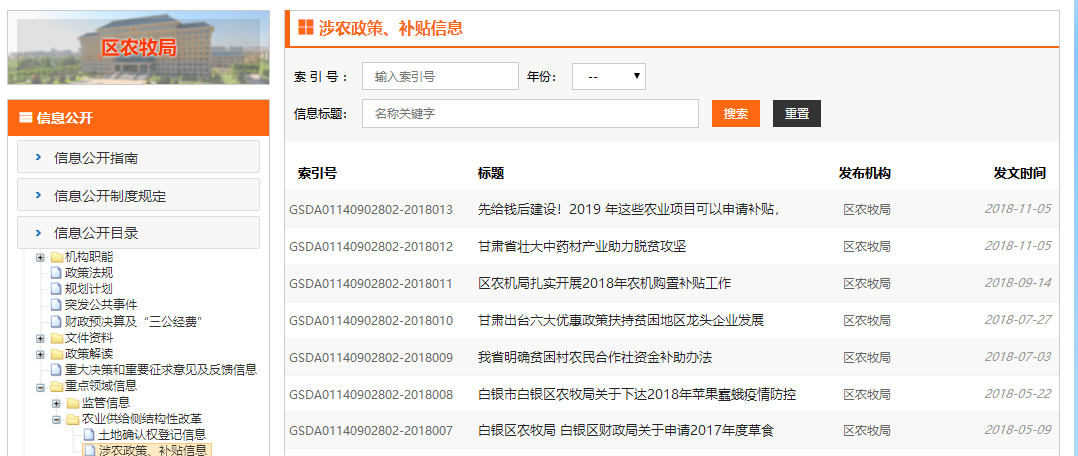The height and width of the screenshot is (456, 1078).
Task: Open 财政预决算及“三公经费” tree item
Action: click(133, 321)
